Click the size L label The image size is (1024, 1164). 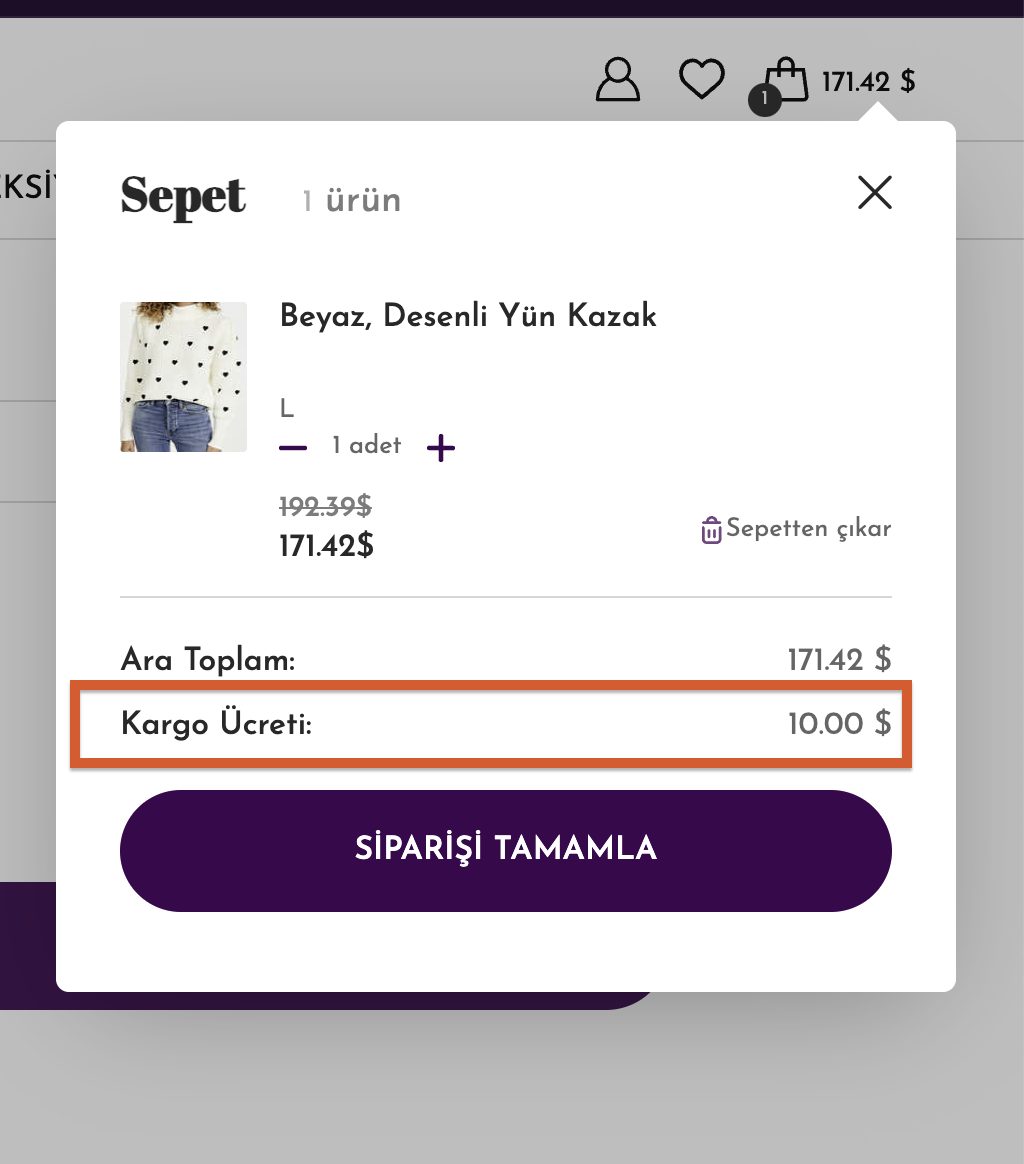point(287,408)
